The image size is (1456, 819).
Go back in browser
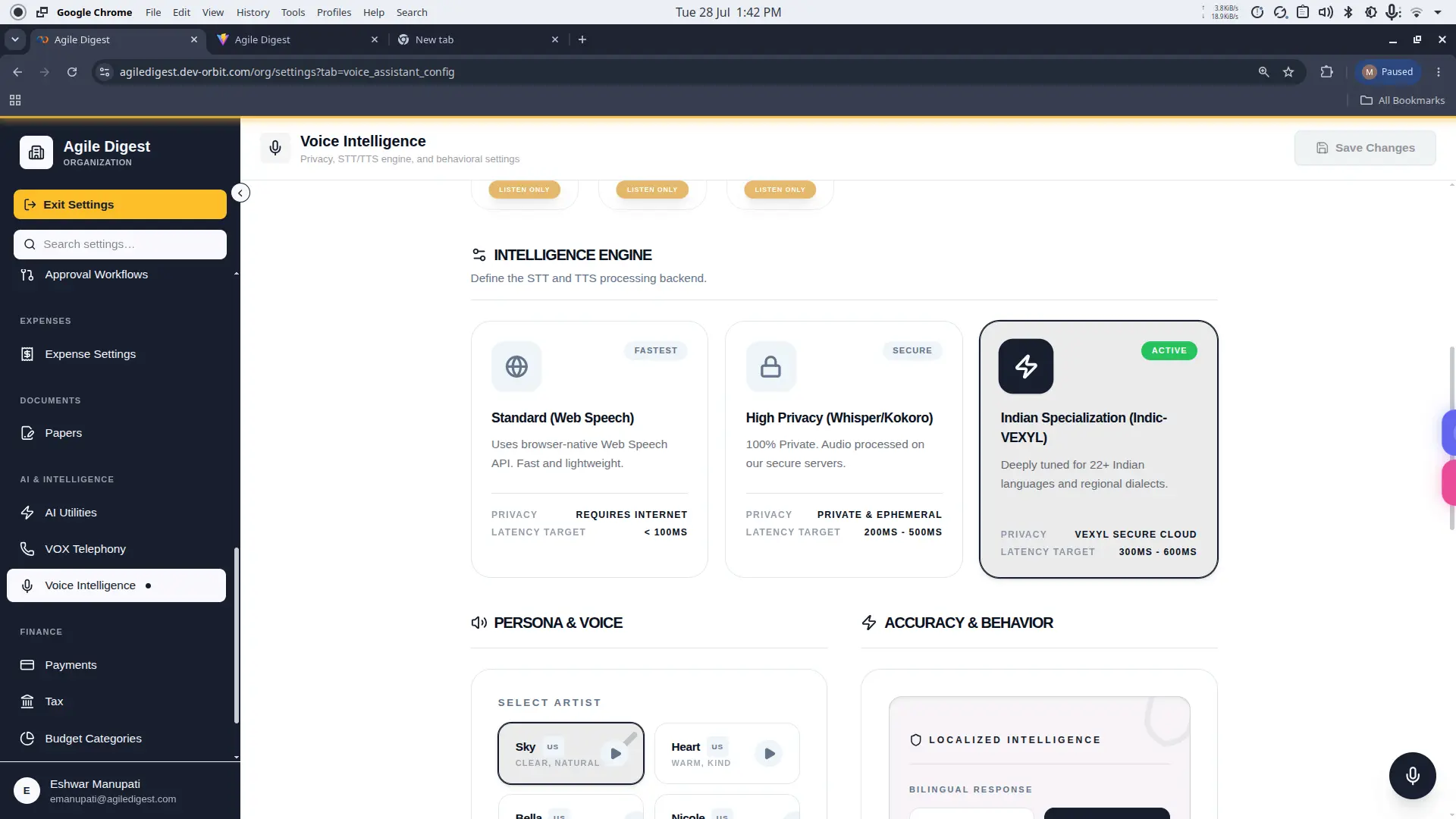click(x=17, y=72)
